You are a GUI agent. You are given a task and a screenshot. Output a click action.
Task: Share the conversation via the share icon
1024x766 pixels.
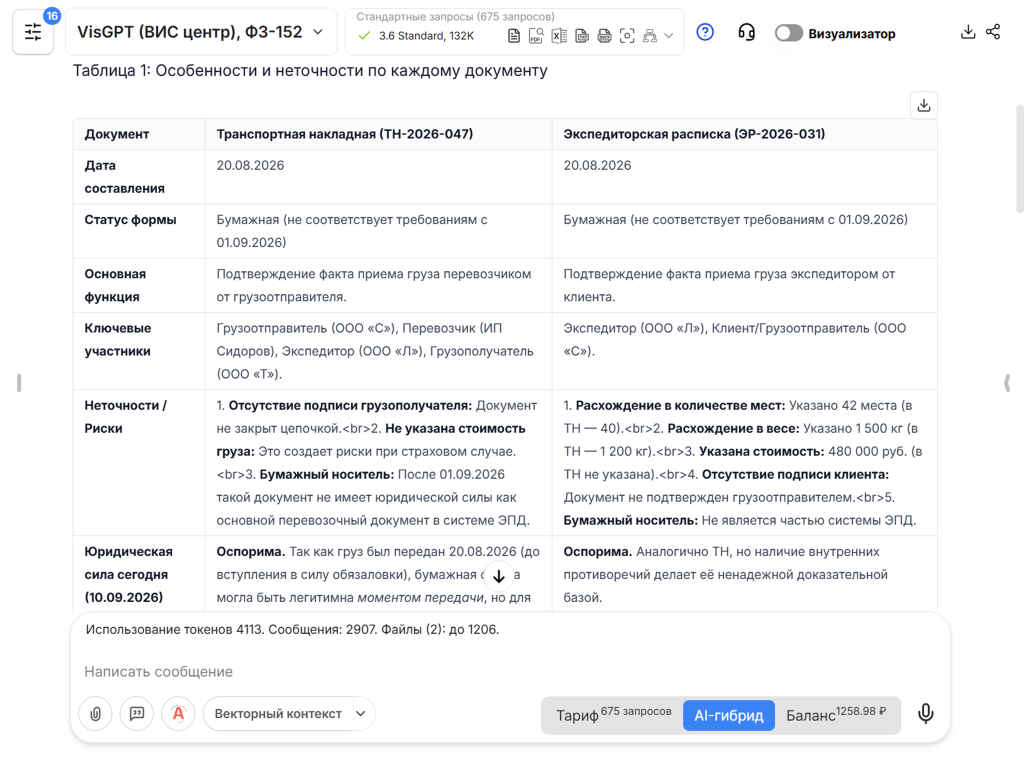993,32
